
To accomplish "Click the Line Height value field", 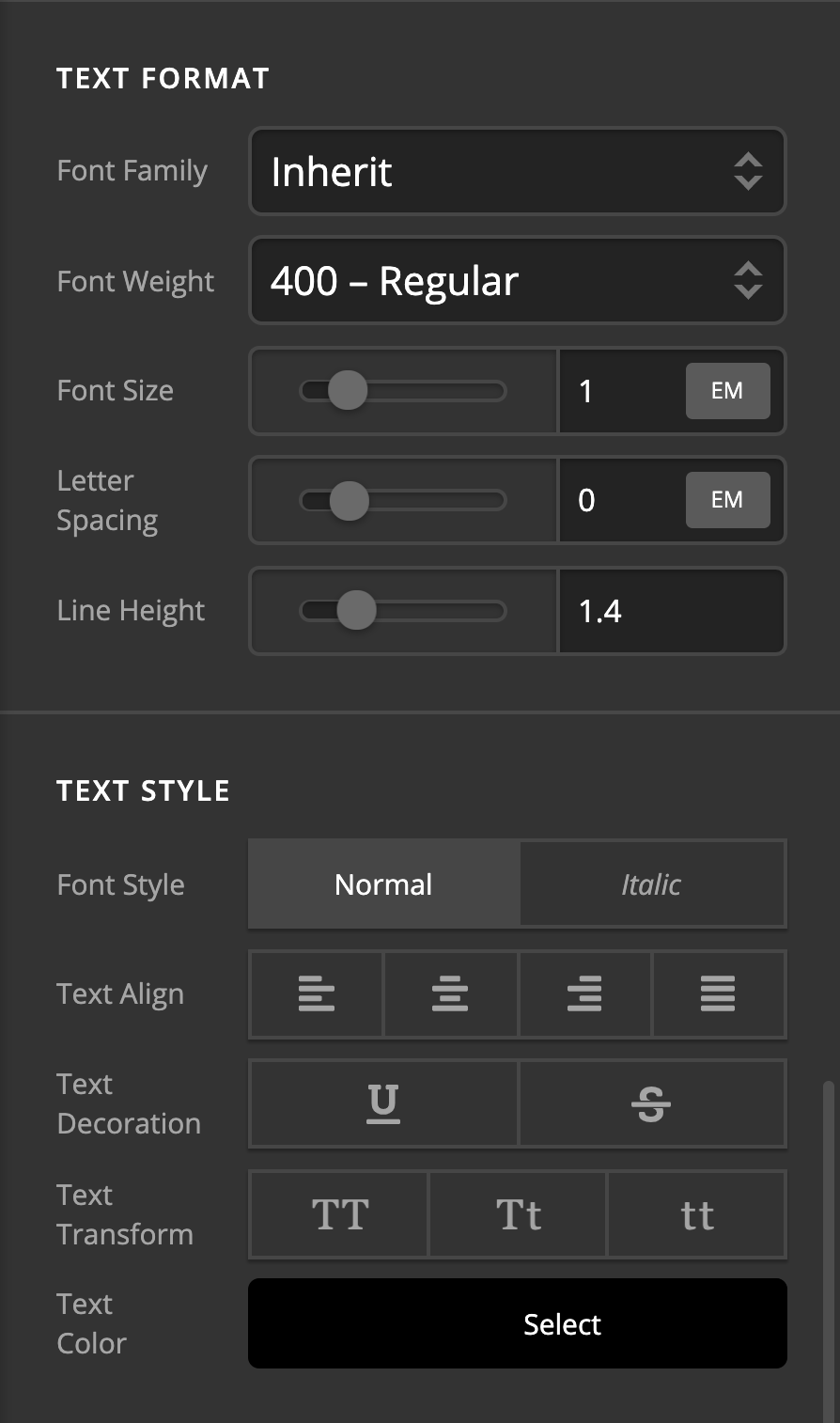I will point(671,611).
